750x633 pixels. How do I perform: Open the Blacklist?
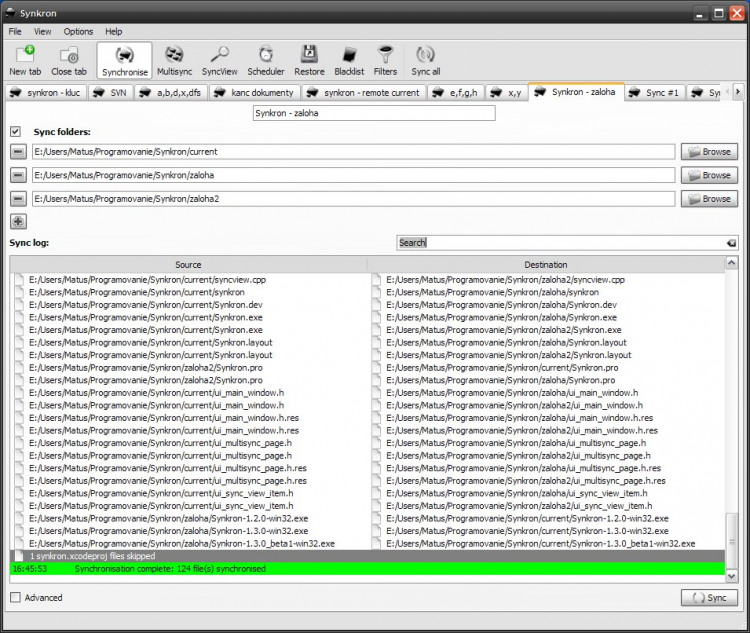point(349,61)
